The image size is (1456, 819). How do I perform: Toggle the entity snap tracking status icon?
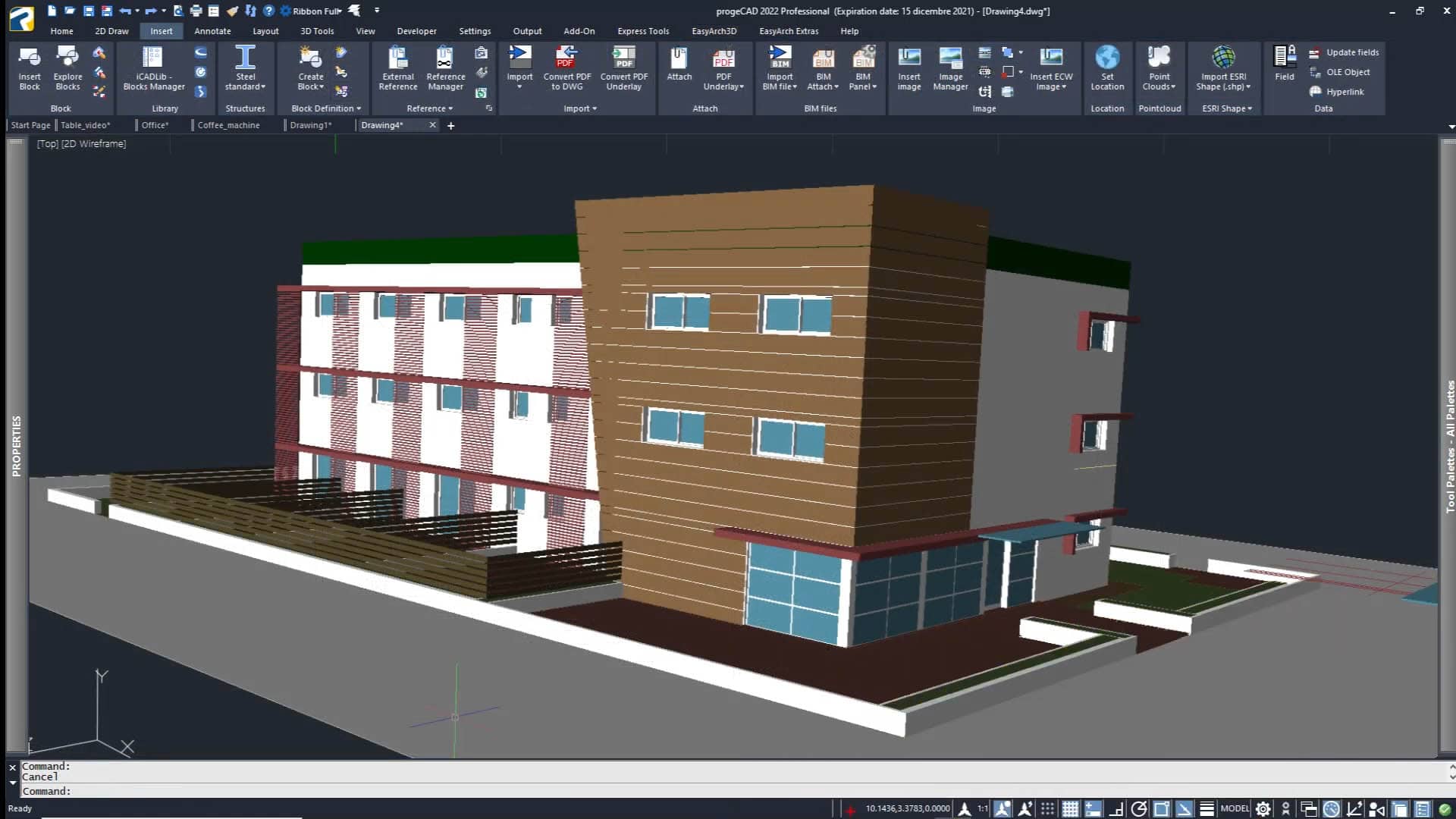[x=1184, y=809]
